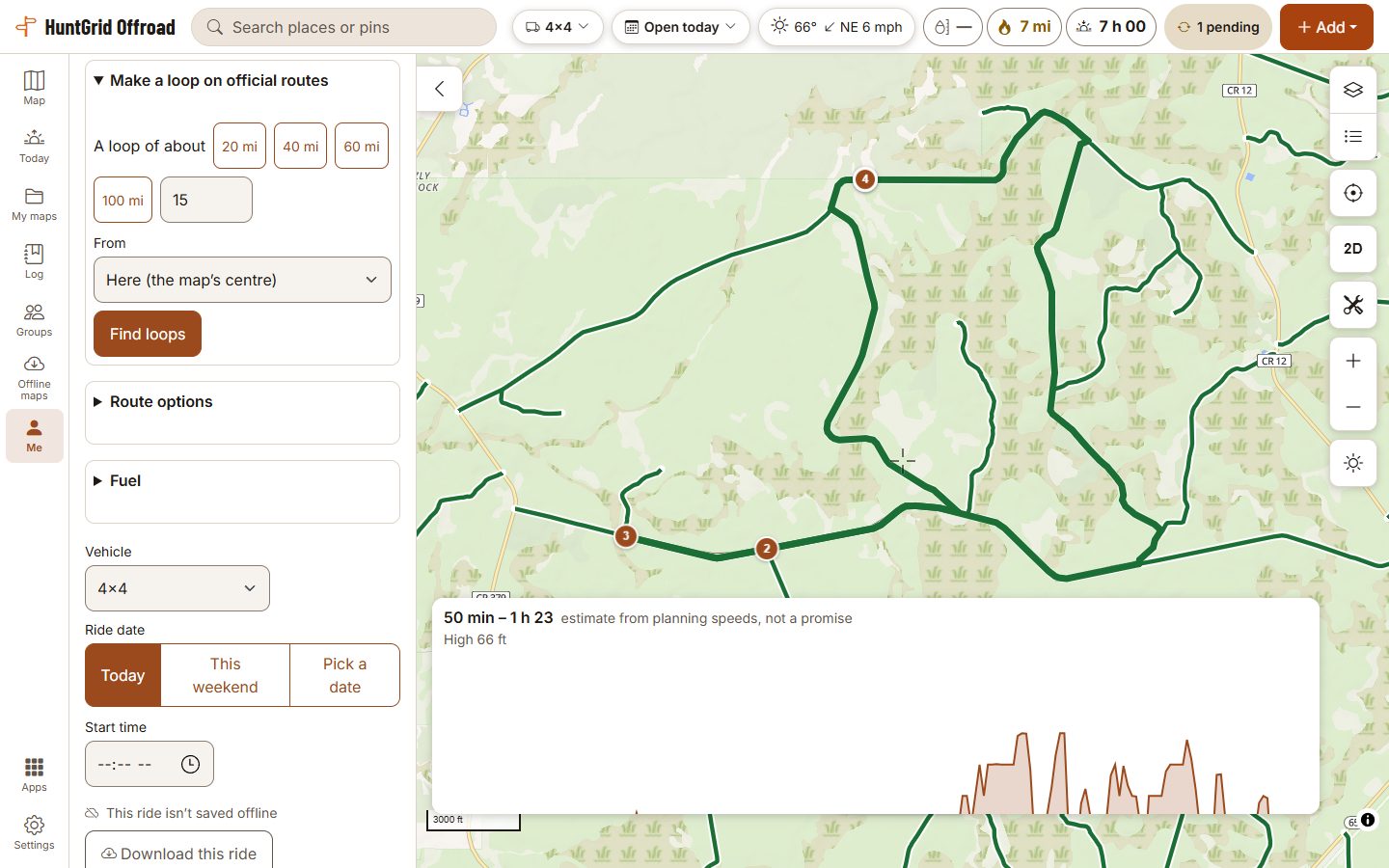Center map on my location
Image resolution: width=1389 pixels, height=868 pixels.
[x=1353, y=193]
